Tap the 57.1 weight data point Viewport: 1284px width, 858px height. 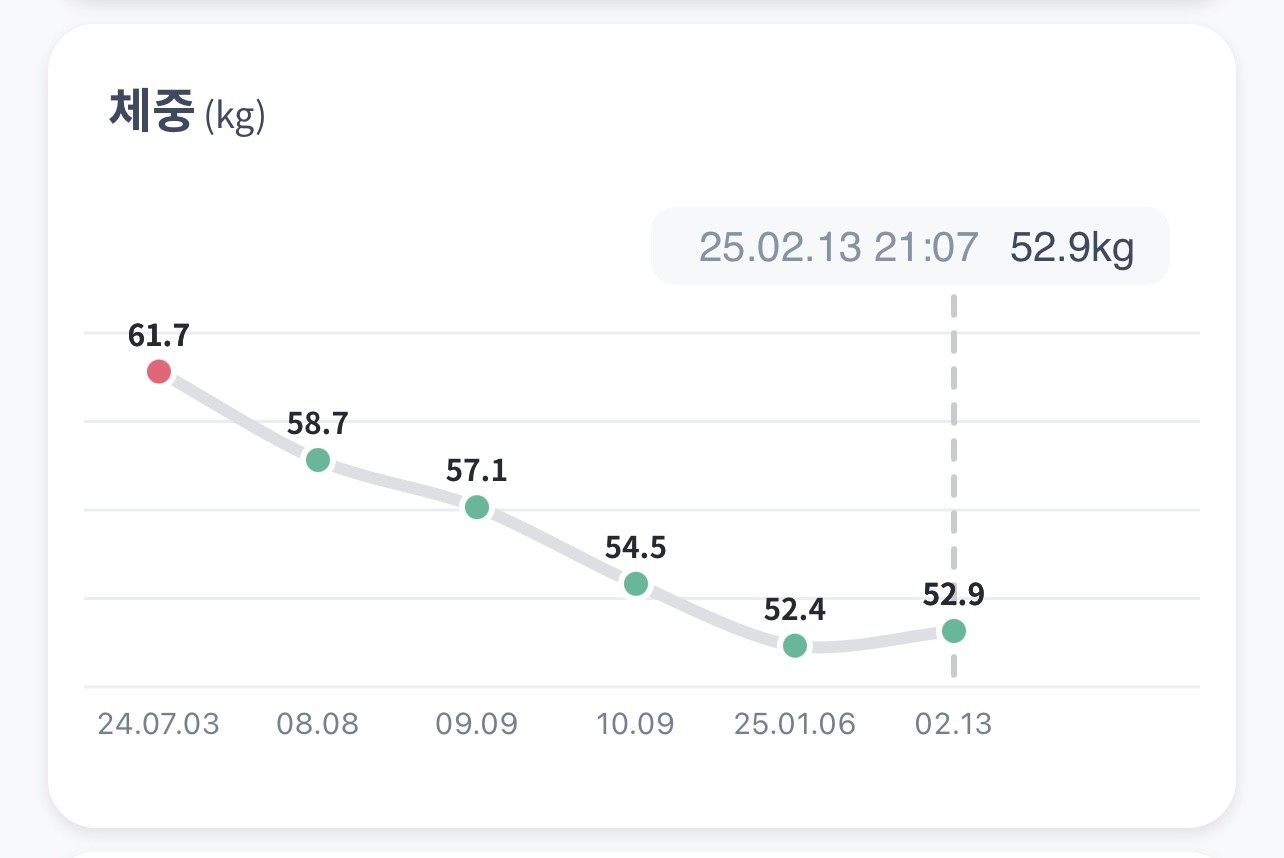477,507
